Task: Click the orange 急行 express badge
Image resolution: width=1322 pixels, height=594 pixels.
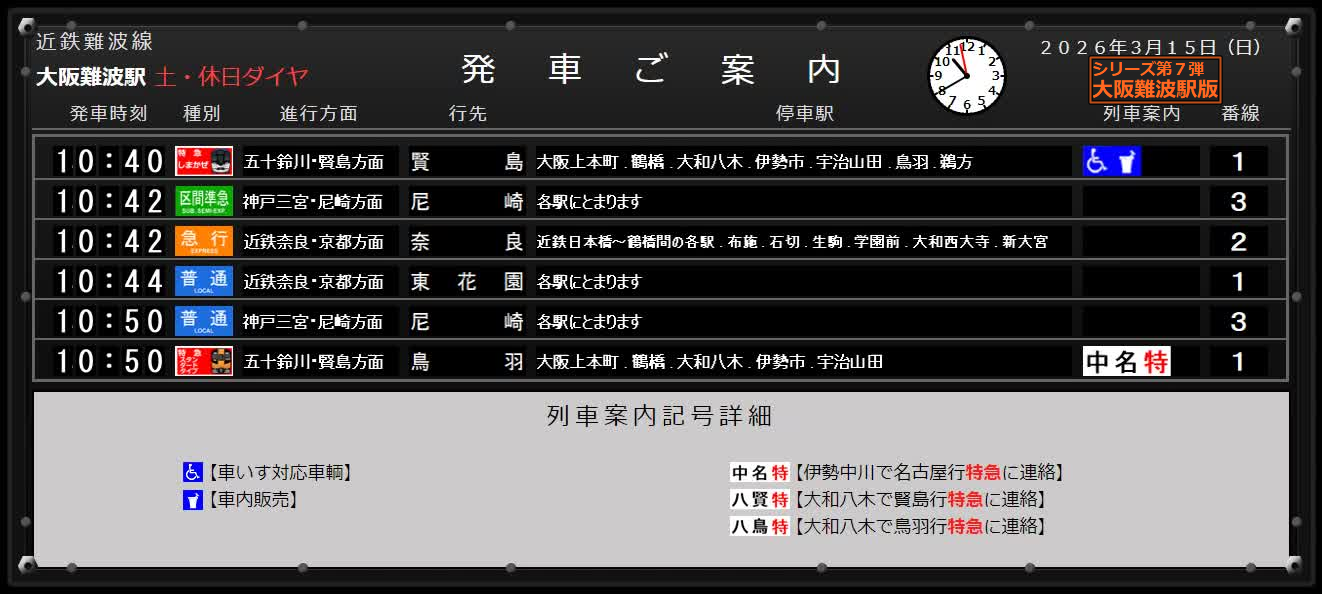Action: [x=204, y=241]
